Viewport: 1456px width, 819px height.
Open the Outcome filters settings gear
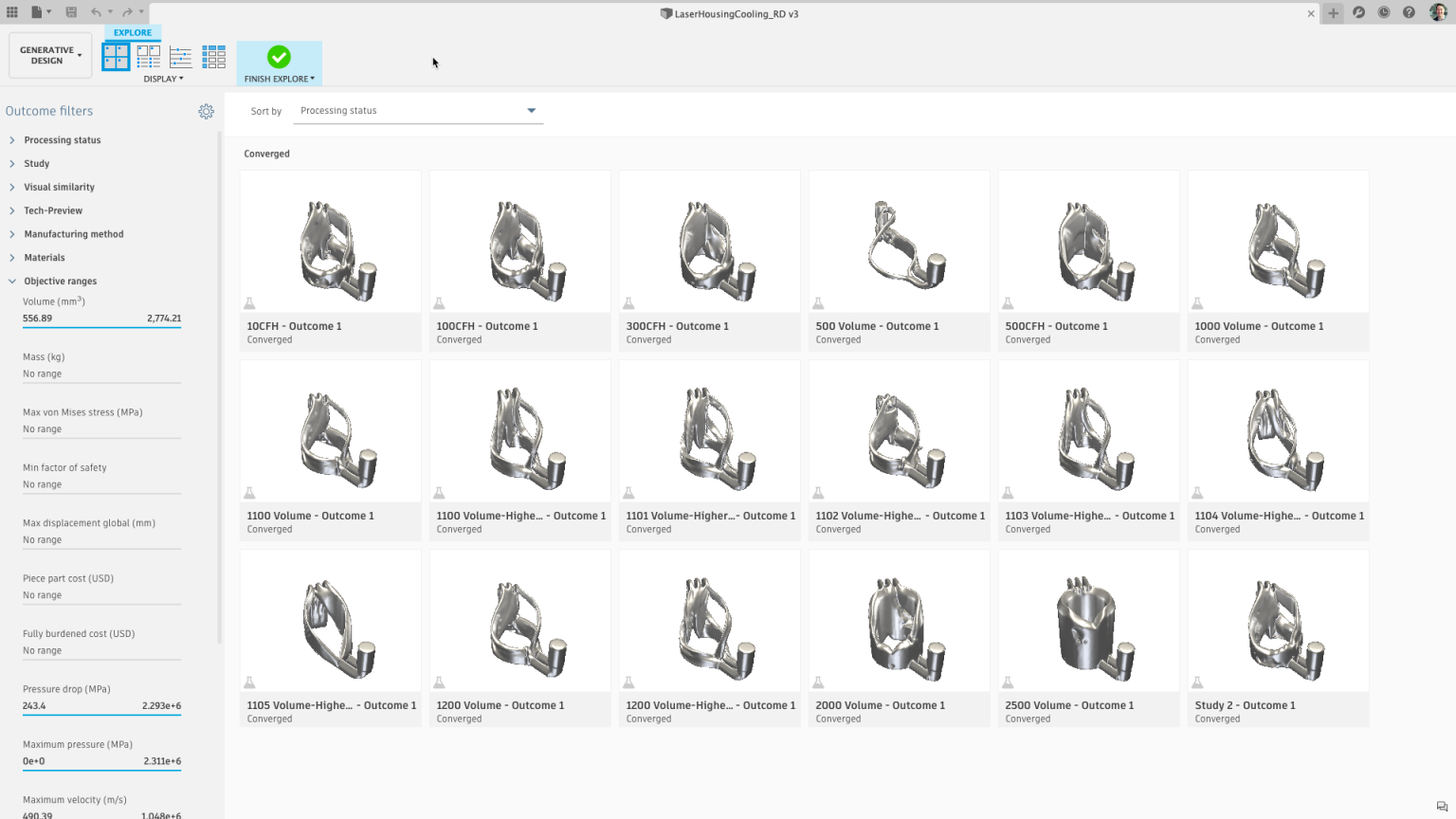pos(207,111)
